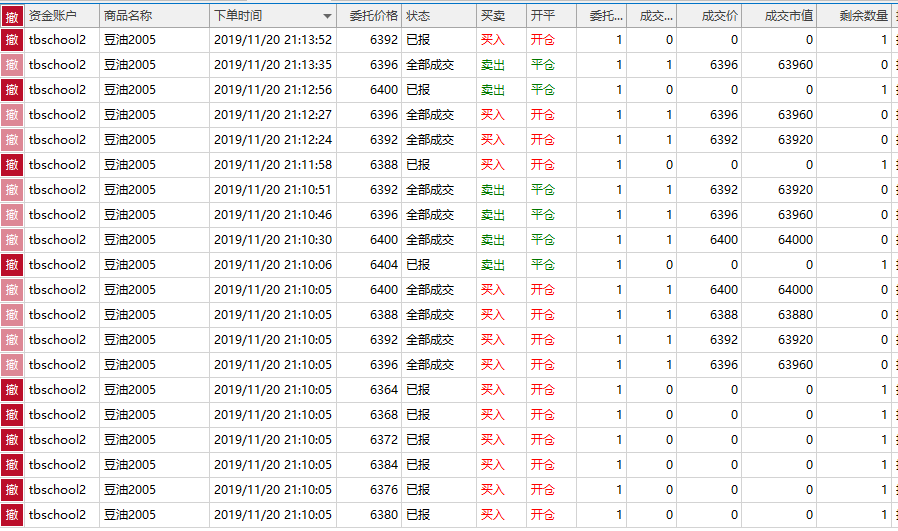
Task: Cancel the 21:11:58 buy order at 6388
Action: (12, 165)
